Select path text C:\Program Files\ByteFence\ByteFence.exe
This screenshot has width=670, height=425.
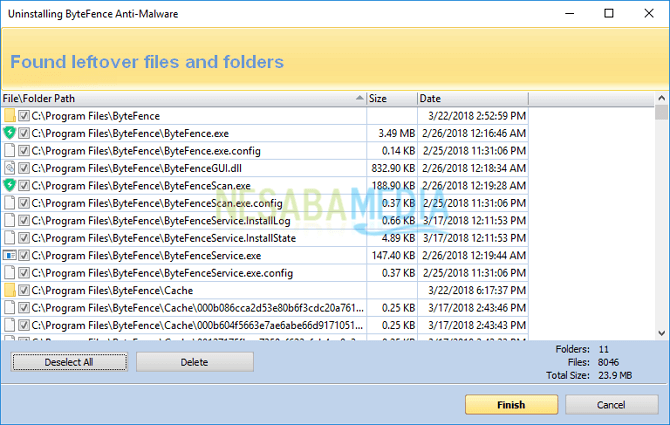(x=130, y=133)
